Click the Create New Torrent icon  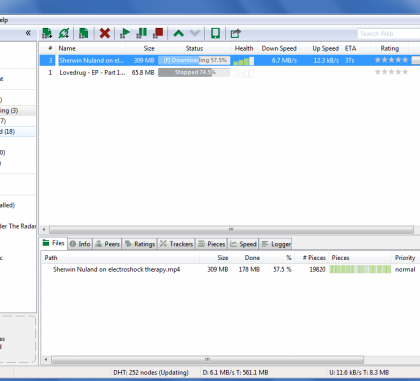coord(83,33)
